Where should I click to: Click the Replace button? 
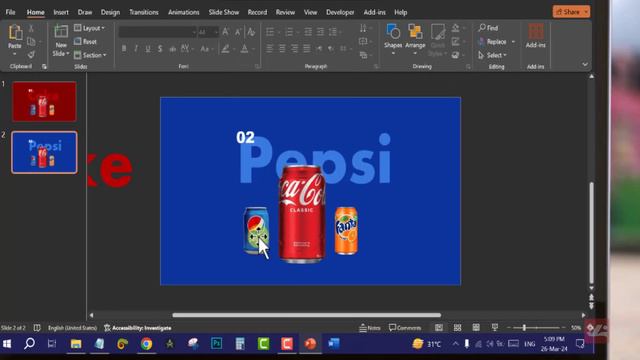(493, 42)
